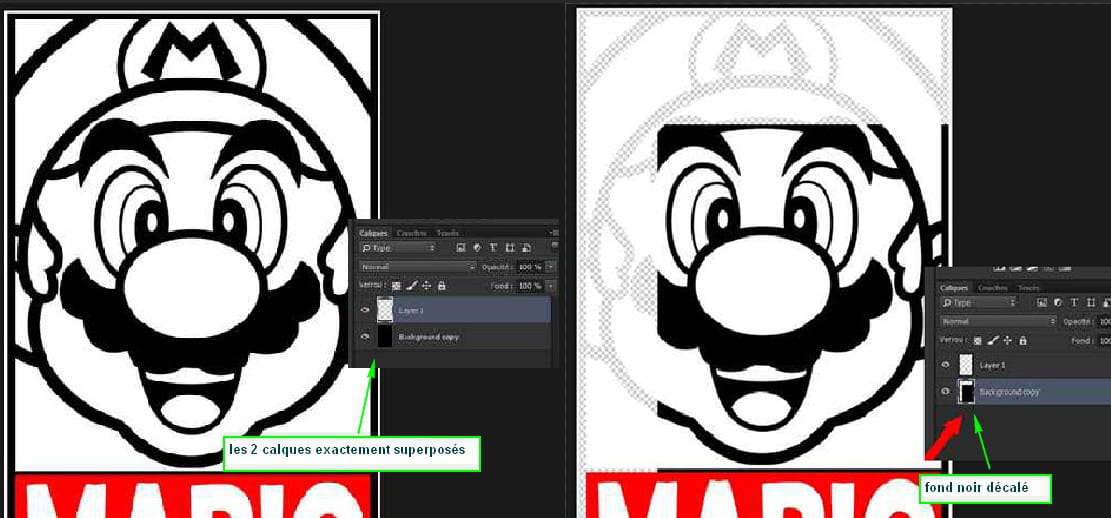1111x518 pixels.
Task: Filter shape layers in the left panel
Action: pos(510,248)
